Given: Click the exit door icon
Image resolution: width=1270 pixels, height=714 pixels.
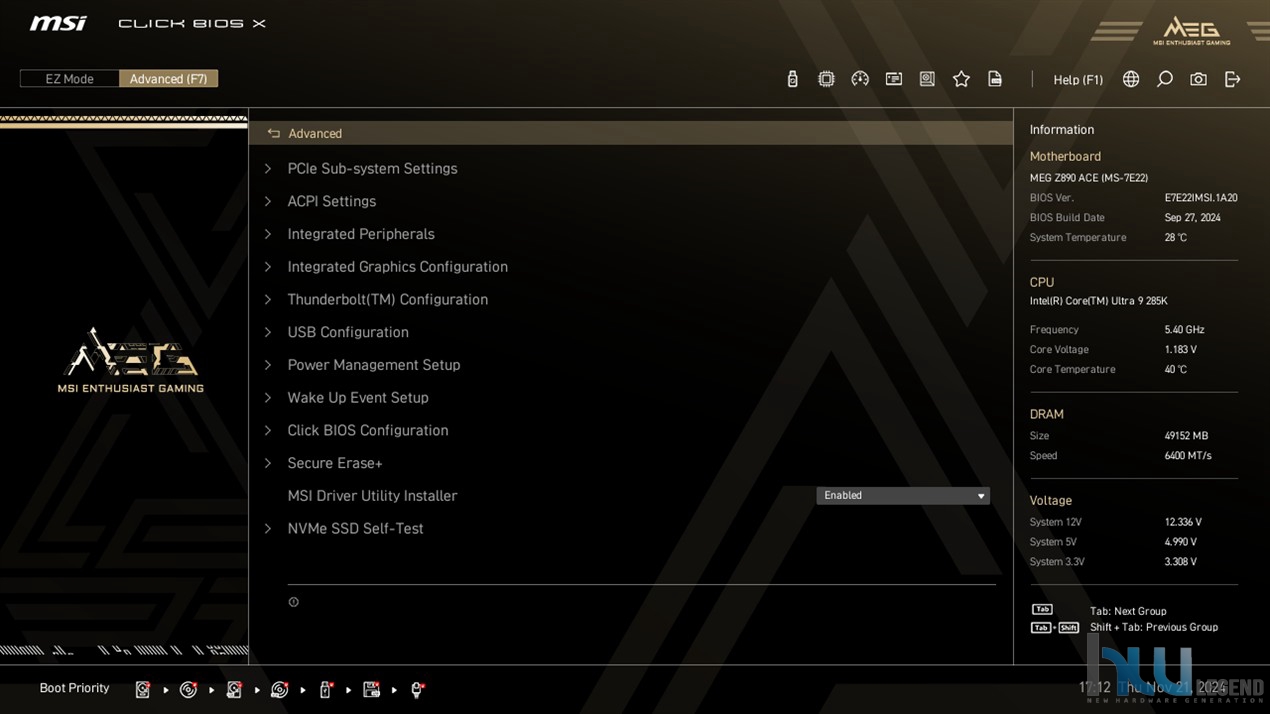Looking at the screenshot, I should point(1232,79).
